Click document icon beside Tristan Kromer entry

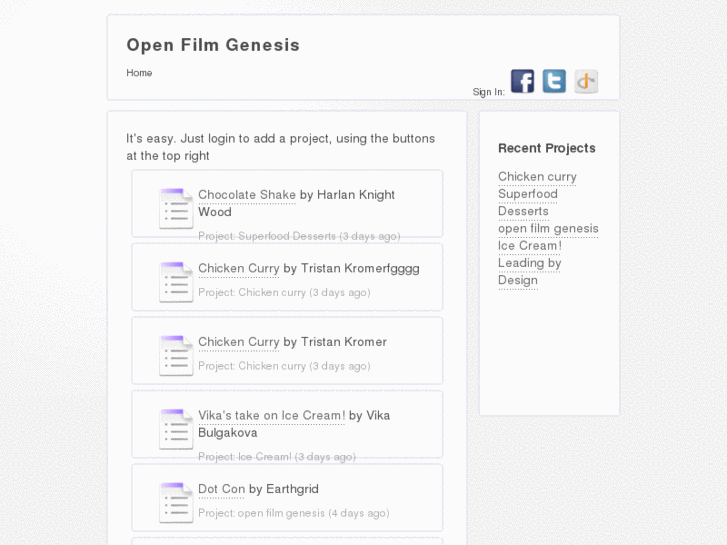point(176,355)
